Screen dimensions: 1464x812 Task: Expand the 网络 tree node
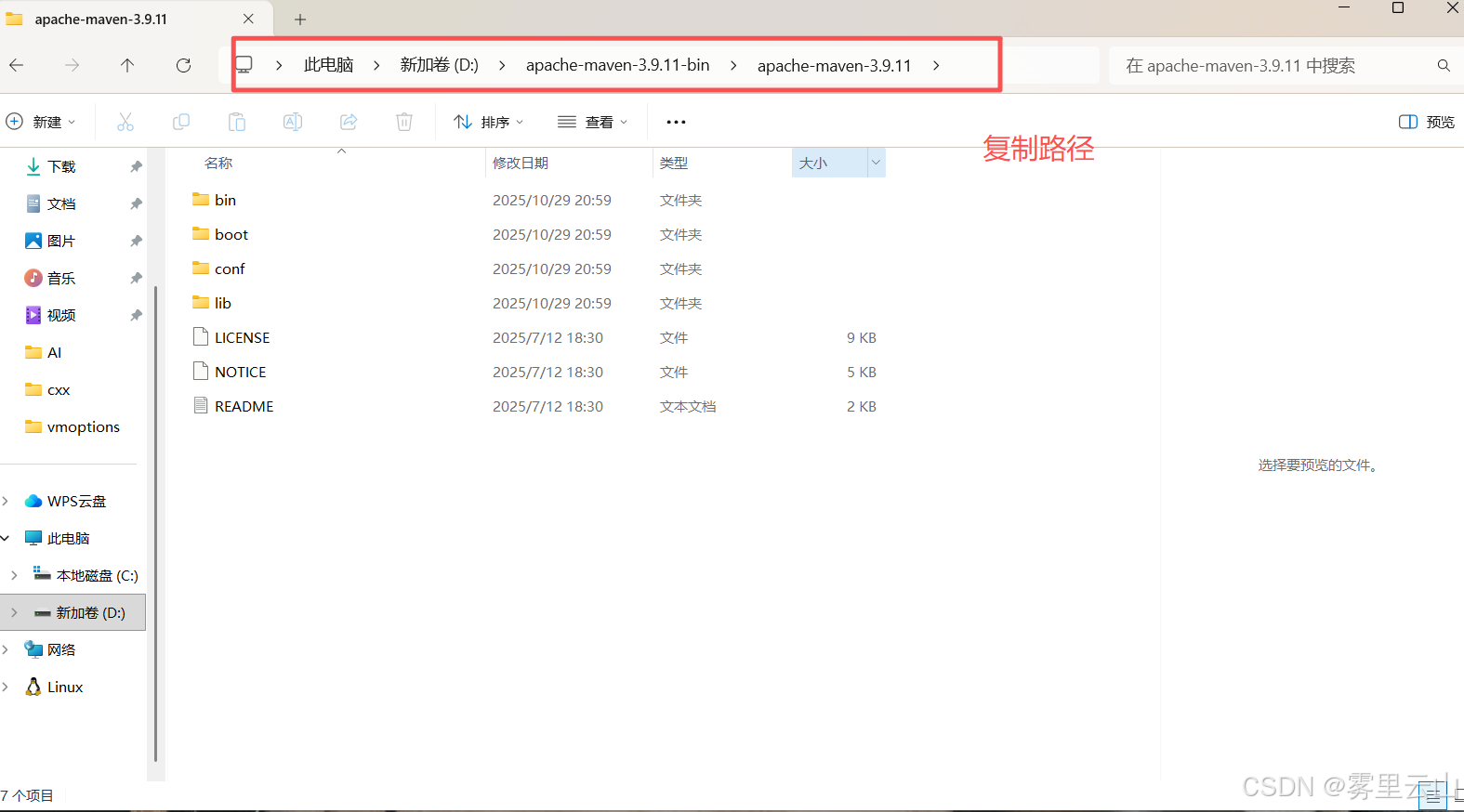pos(6,649)
